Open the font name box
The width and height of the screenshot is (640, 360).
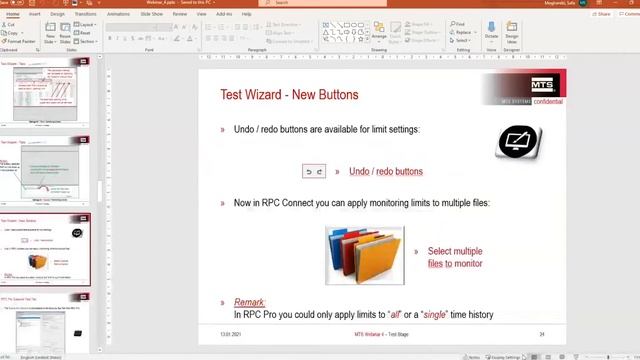pyautogui.click(x=131, y=27)
